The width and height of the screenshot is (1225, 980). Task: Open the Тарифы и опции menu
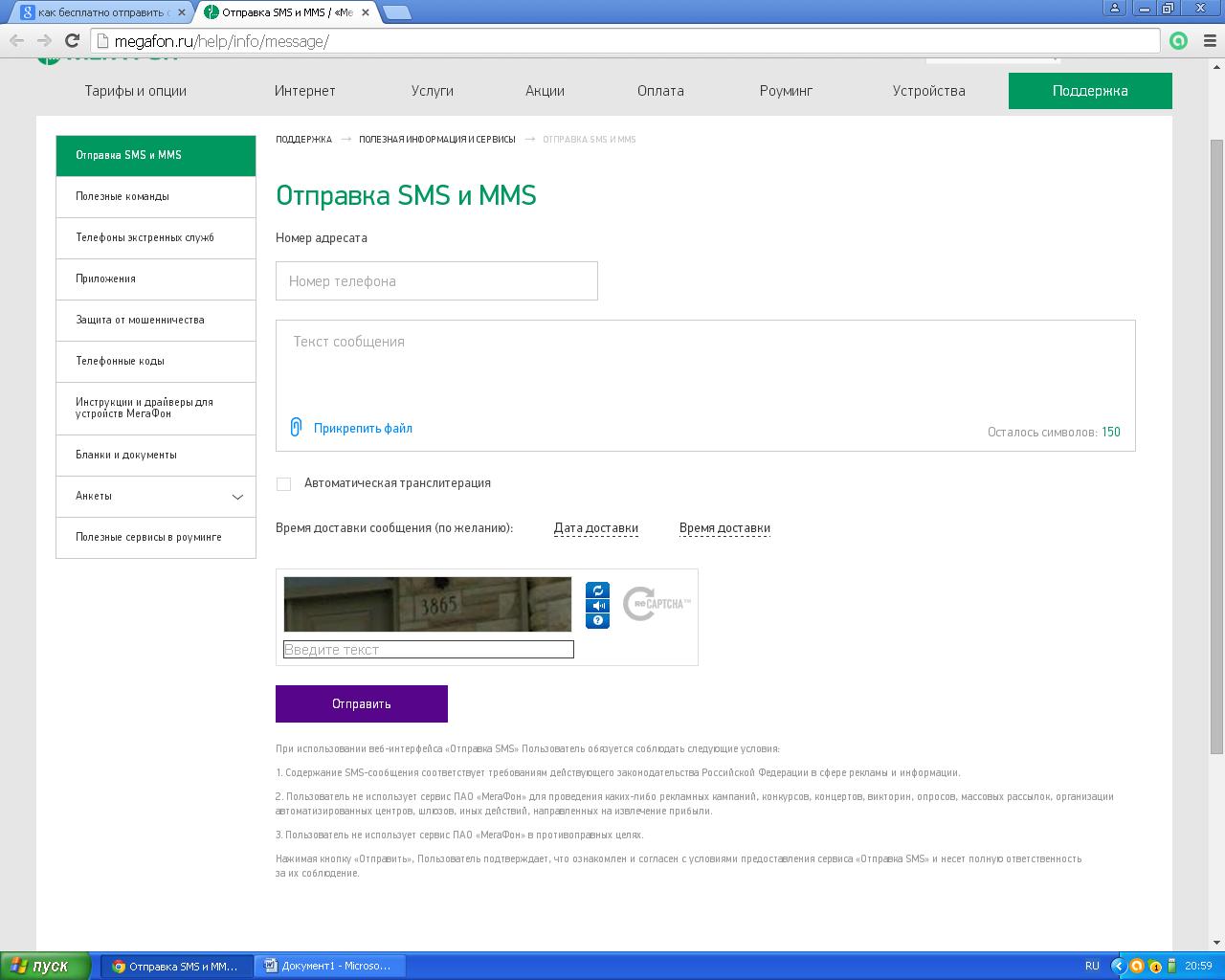(135, 91)
